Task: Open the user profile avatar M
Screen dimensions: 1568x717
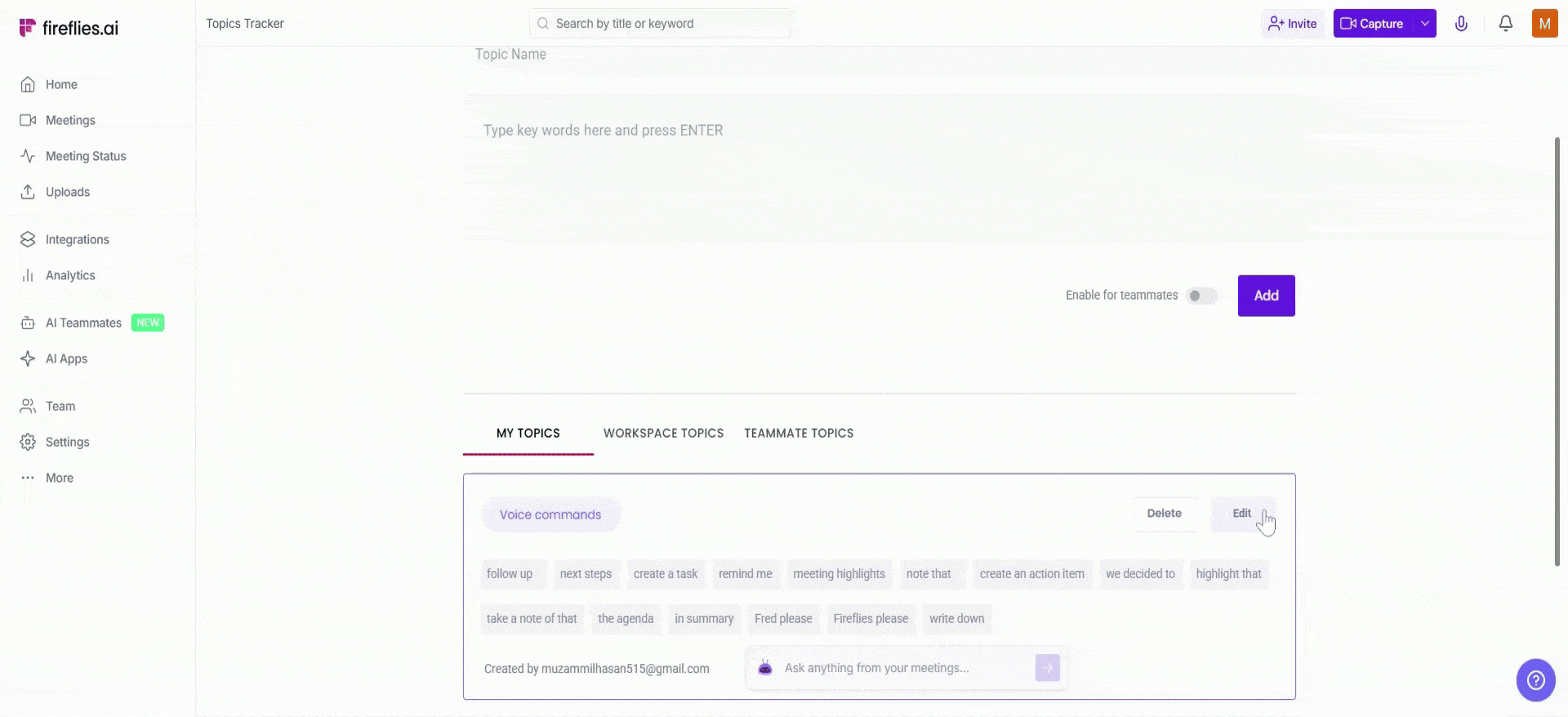Action: 1545,24
